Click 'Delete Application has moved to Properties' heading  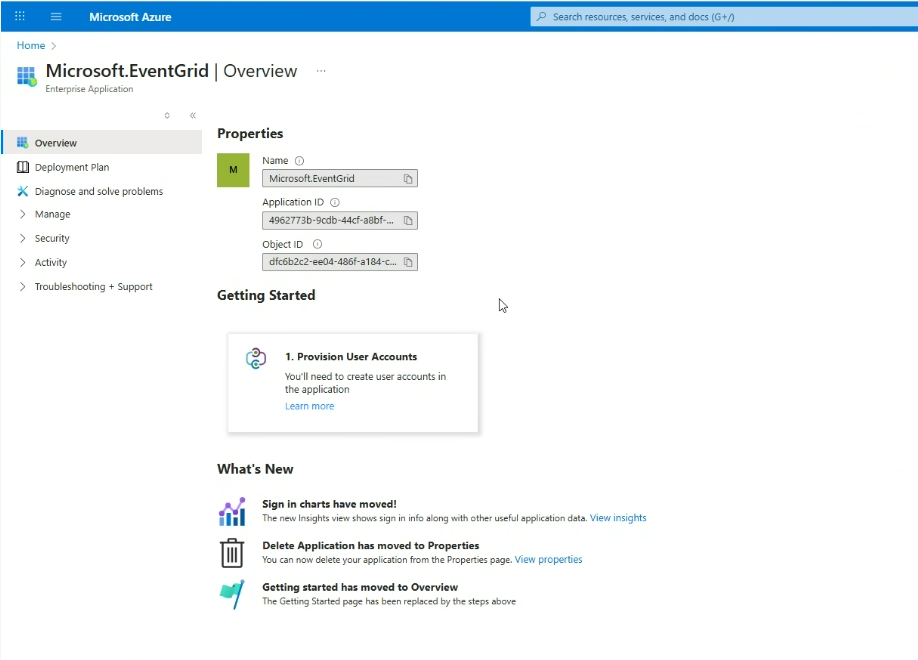click(371, 545)
